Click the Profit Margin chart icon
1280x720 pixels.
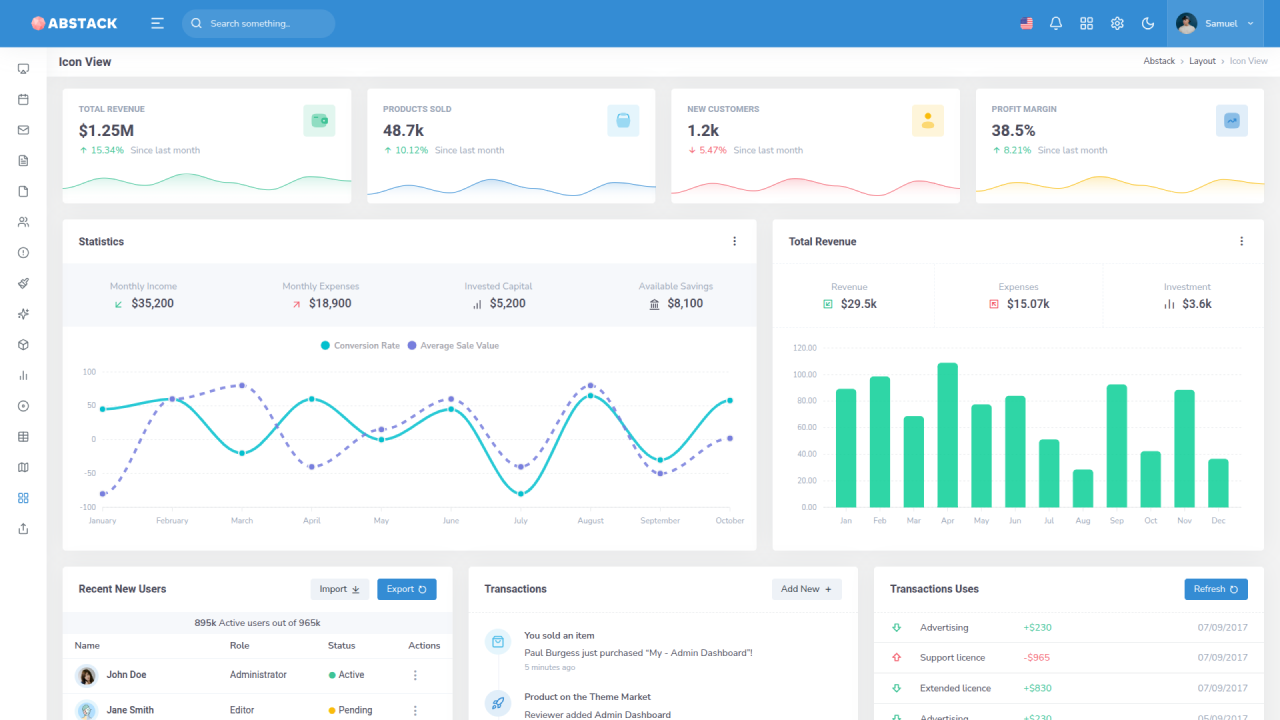point(1232,120)
